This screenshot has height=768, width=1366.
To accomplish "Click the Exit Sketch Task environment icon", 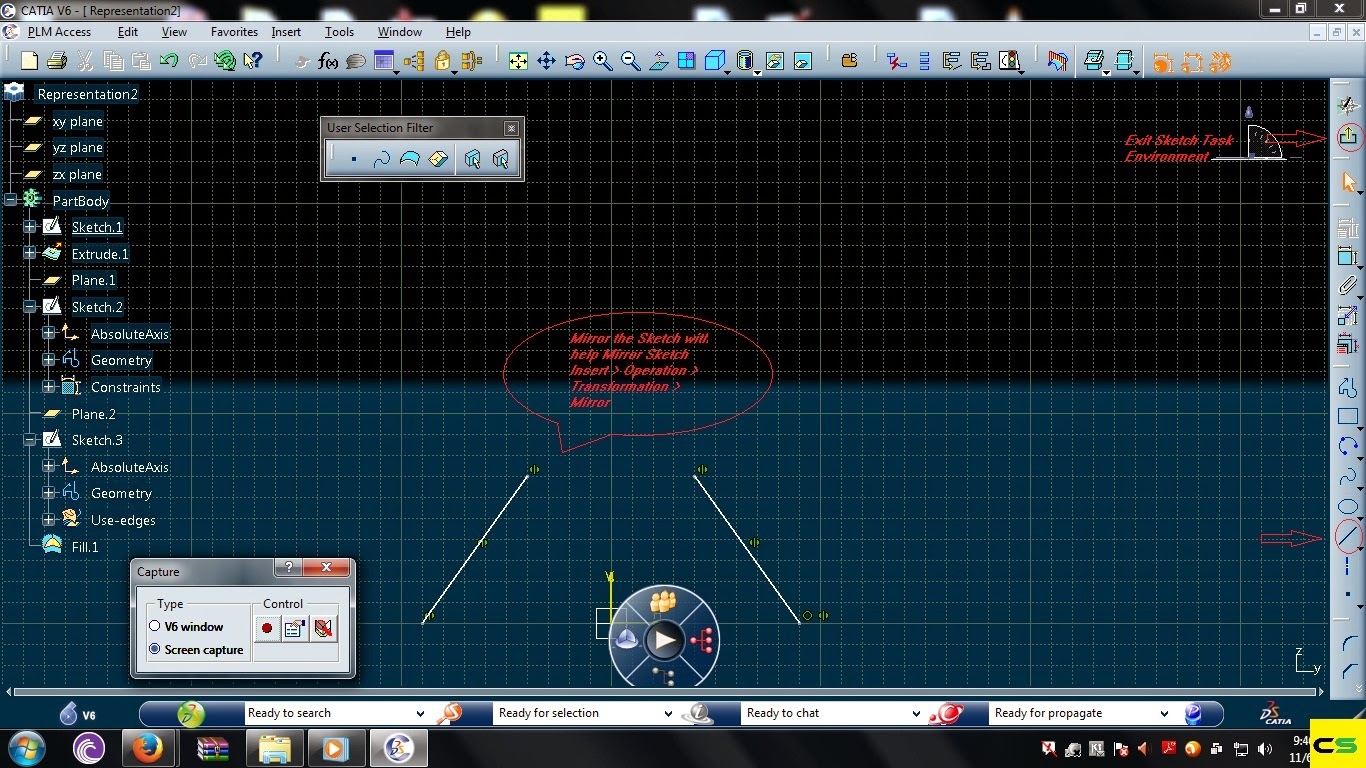I will (x=1348, y=137).
